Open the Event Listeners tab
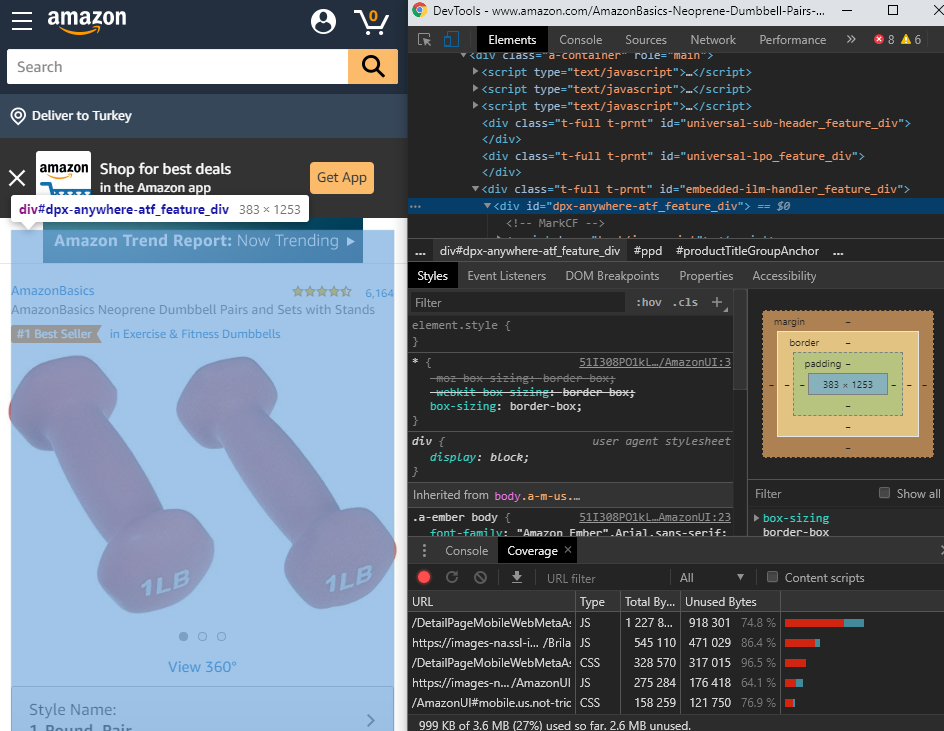This screenshot has width=944, height=731. (506, 276)
